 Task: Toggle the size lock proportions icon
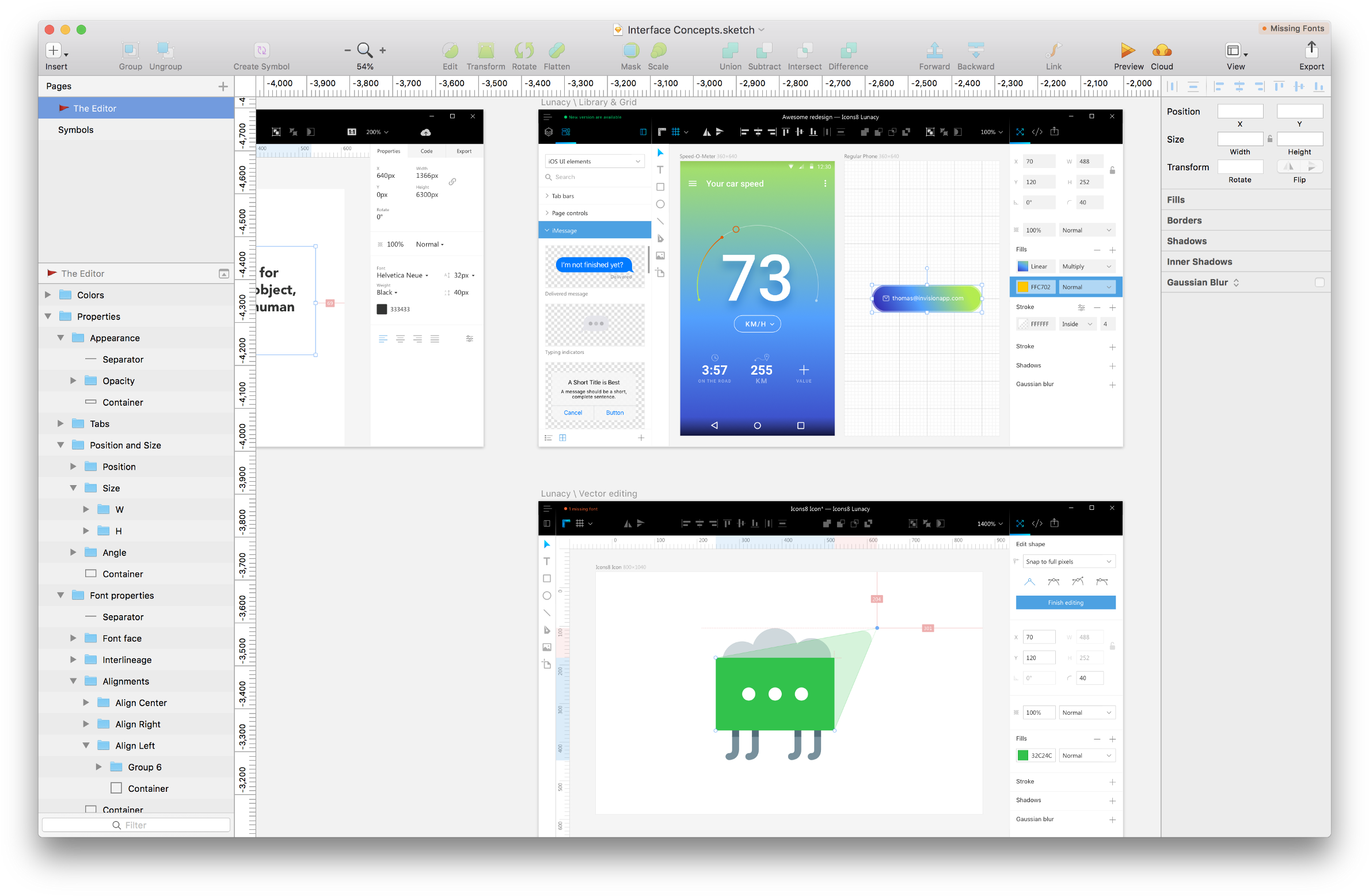click(1270, 139)
